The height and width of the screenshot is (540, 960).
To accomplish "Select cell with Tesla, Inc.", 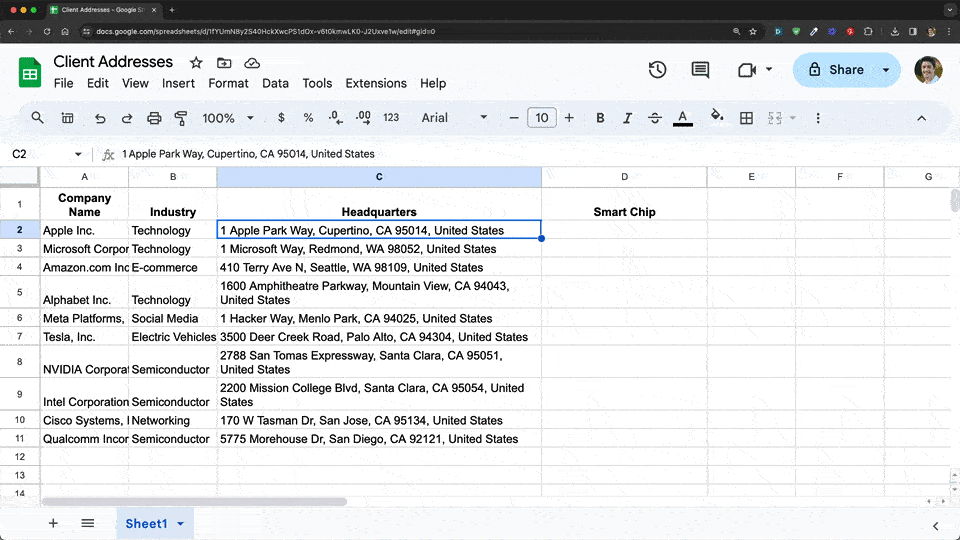I will tap(84, 337).
